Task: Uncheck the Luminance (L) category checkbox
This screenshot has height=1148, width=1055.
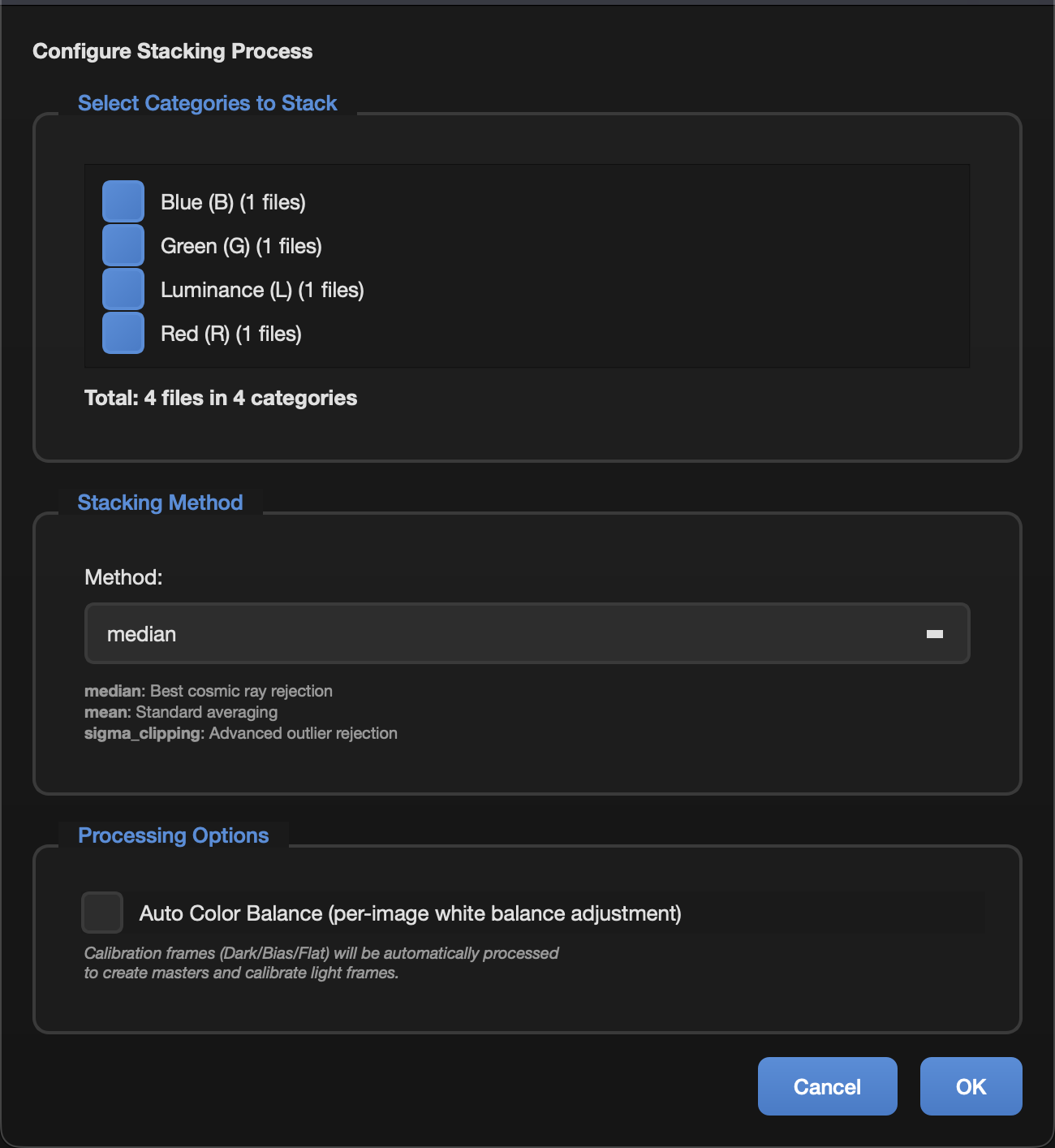Action: pyautogui.click(x=123, y=288)
